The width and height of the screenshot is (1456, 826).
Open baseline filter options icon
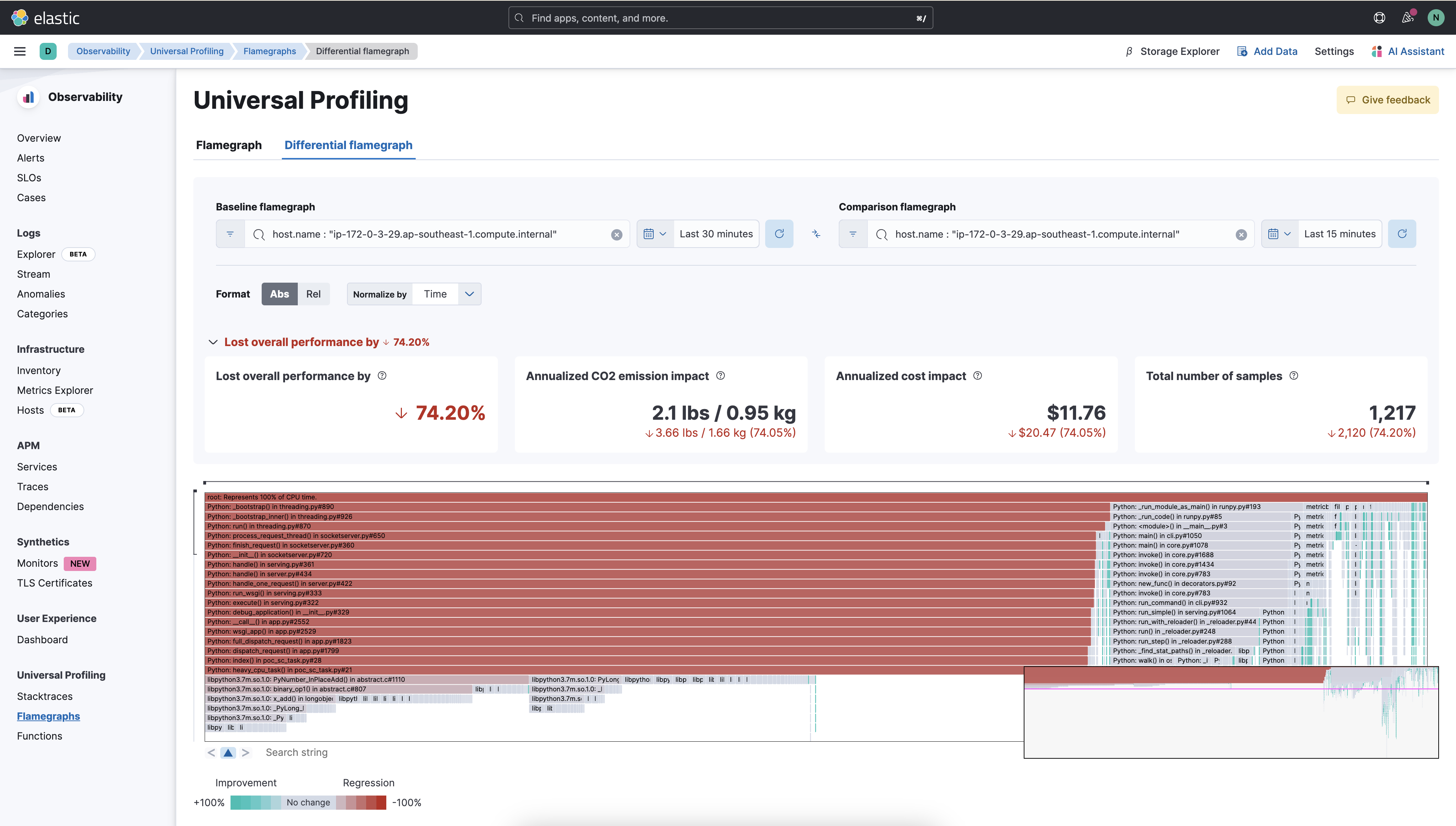point(230,234)
